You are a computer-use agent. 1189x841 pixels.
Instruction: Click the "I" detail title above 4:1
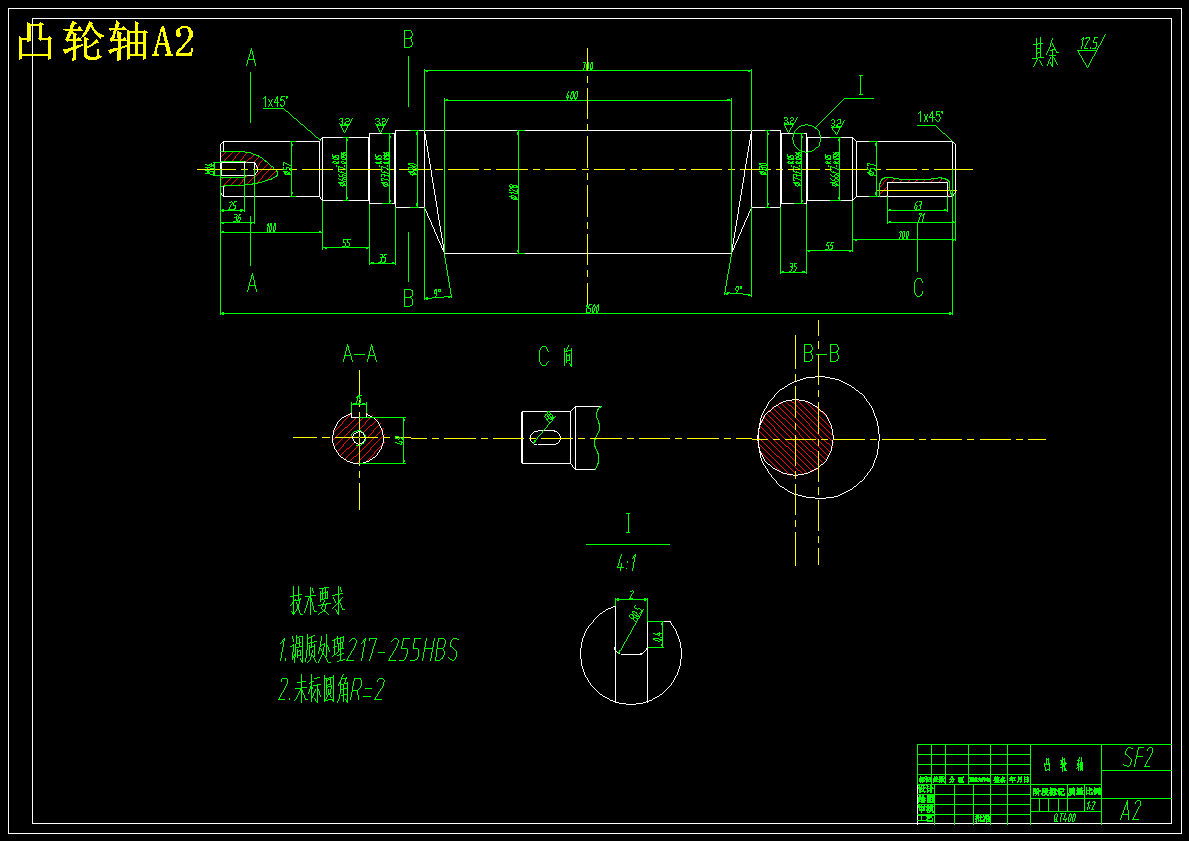coord(628,524)
